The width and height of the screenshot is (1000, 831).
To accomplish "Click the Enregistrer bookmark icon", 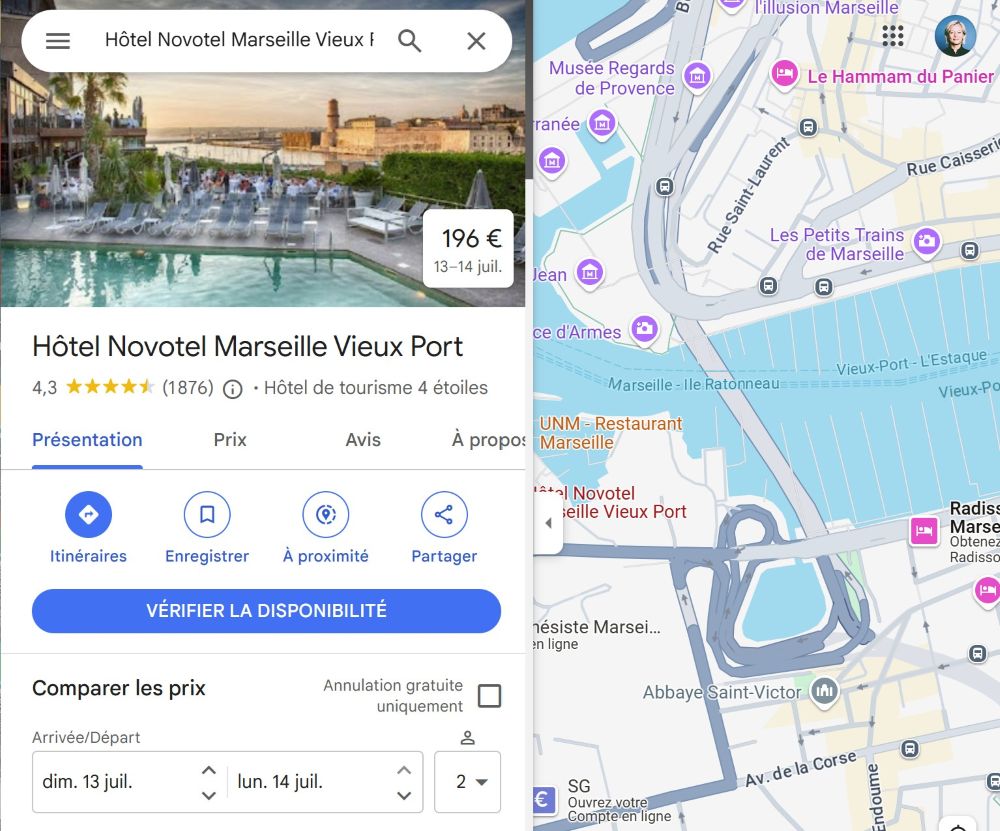I will (207, 514).
